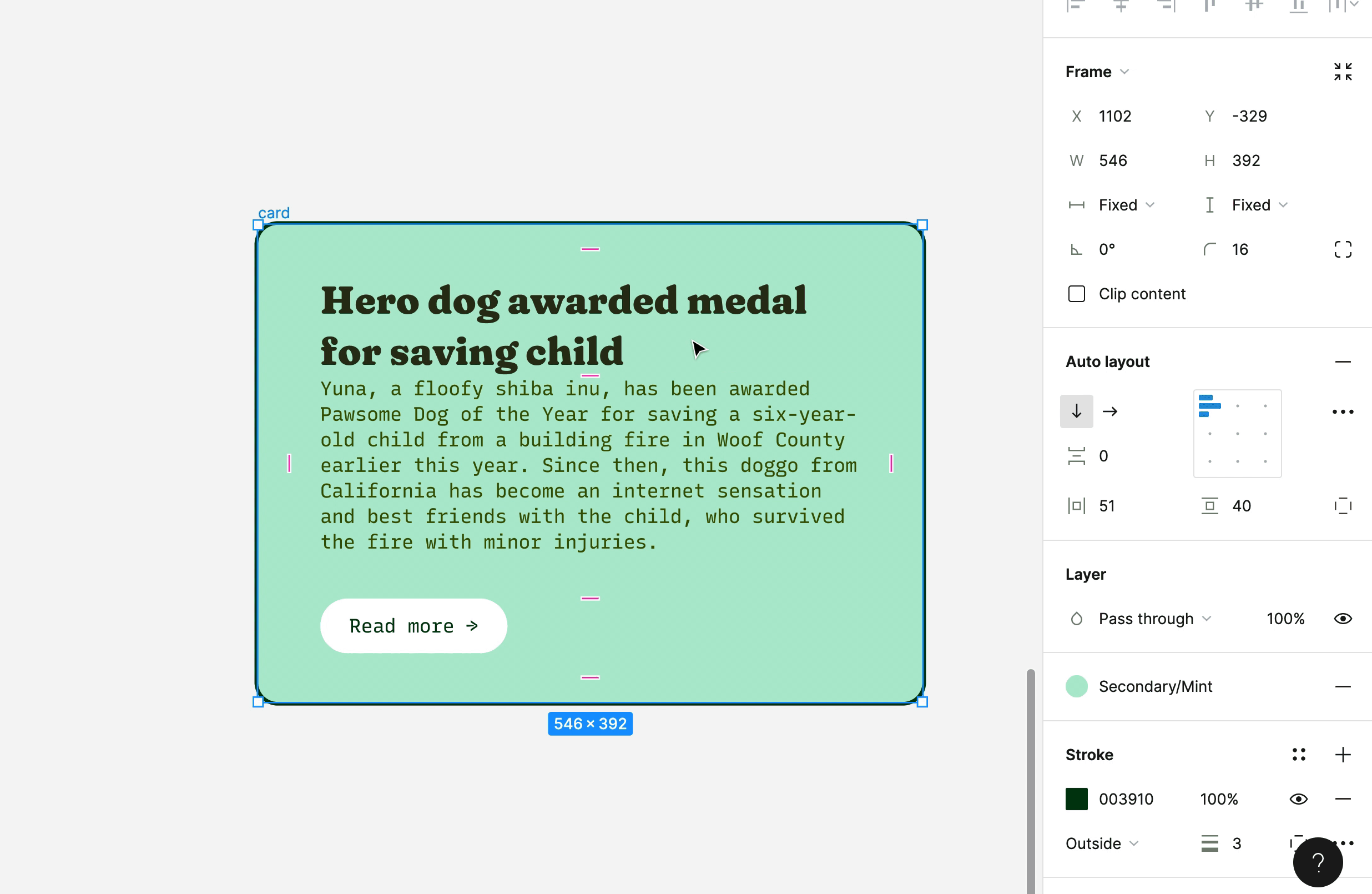Click individual padding icon
Viewport: 1372px width, 894px height.
[x=1343, y=506]
